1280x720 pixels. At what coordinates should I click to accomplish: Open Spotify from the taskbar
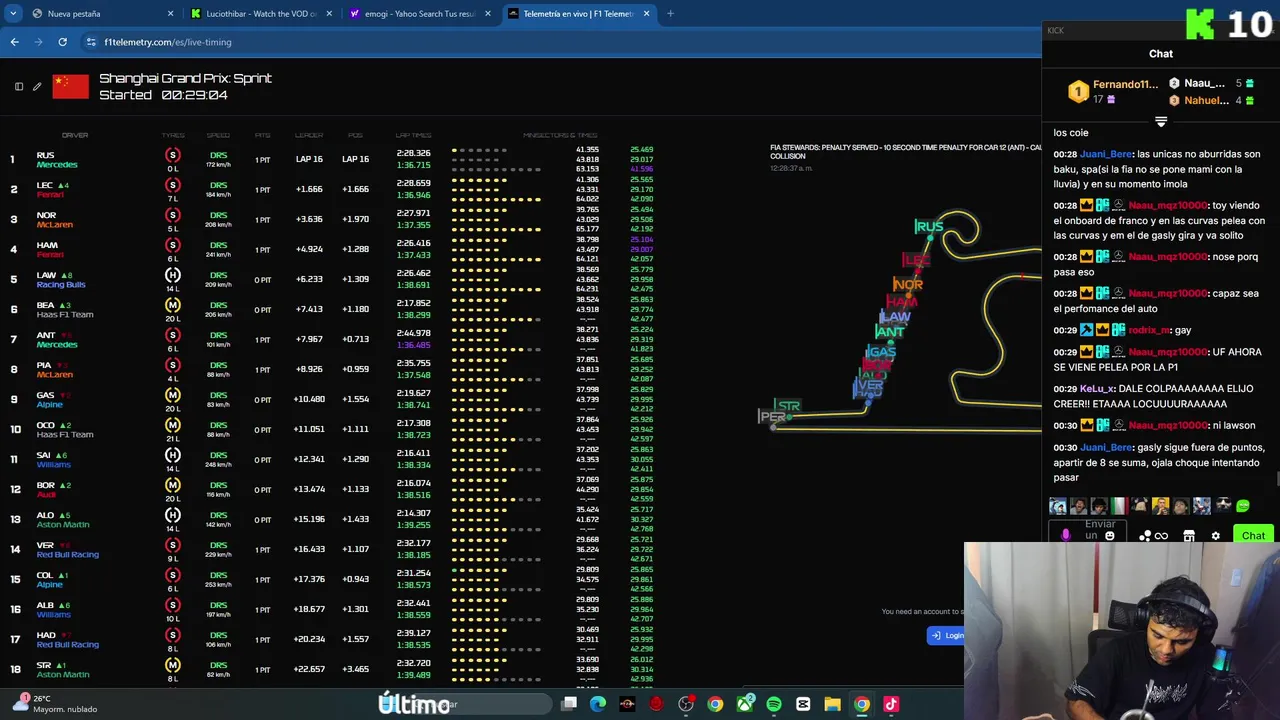pyautogui.click(x=774, y=704)
